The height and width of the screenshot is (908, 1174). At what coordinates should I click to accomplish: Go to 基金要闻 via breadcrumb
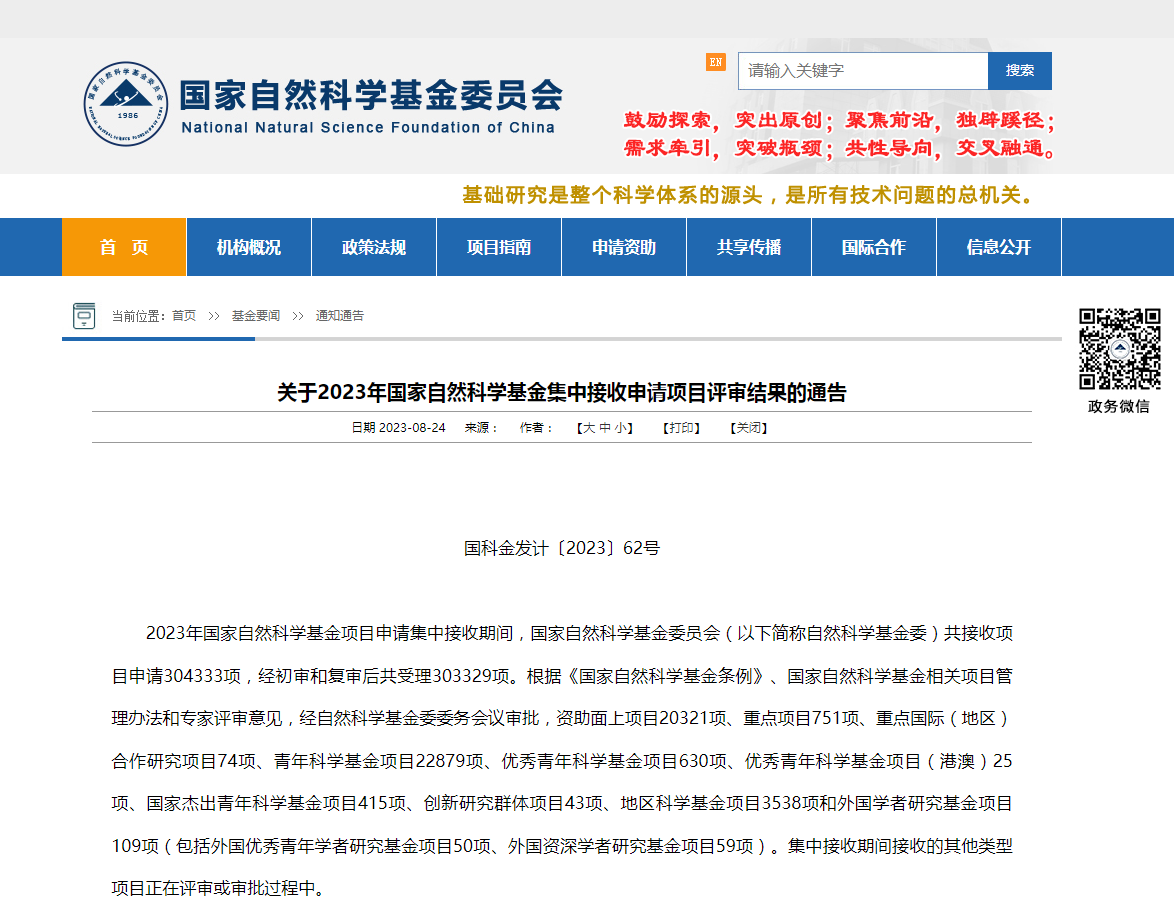(x=255, y=316)
